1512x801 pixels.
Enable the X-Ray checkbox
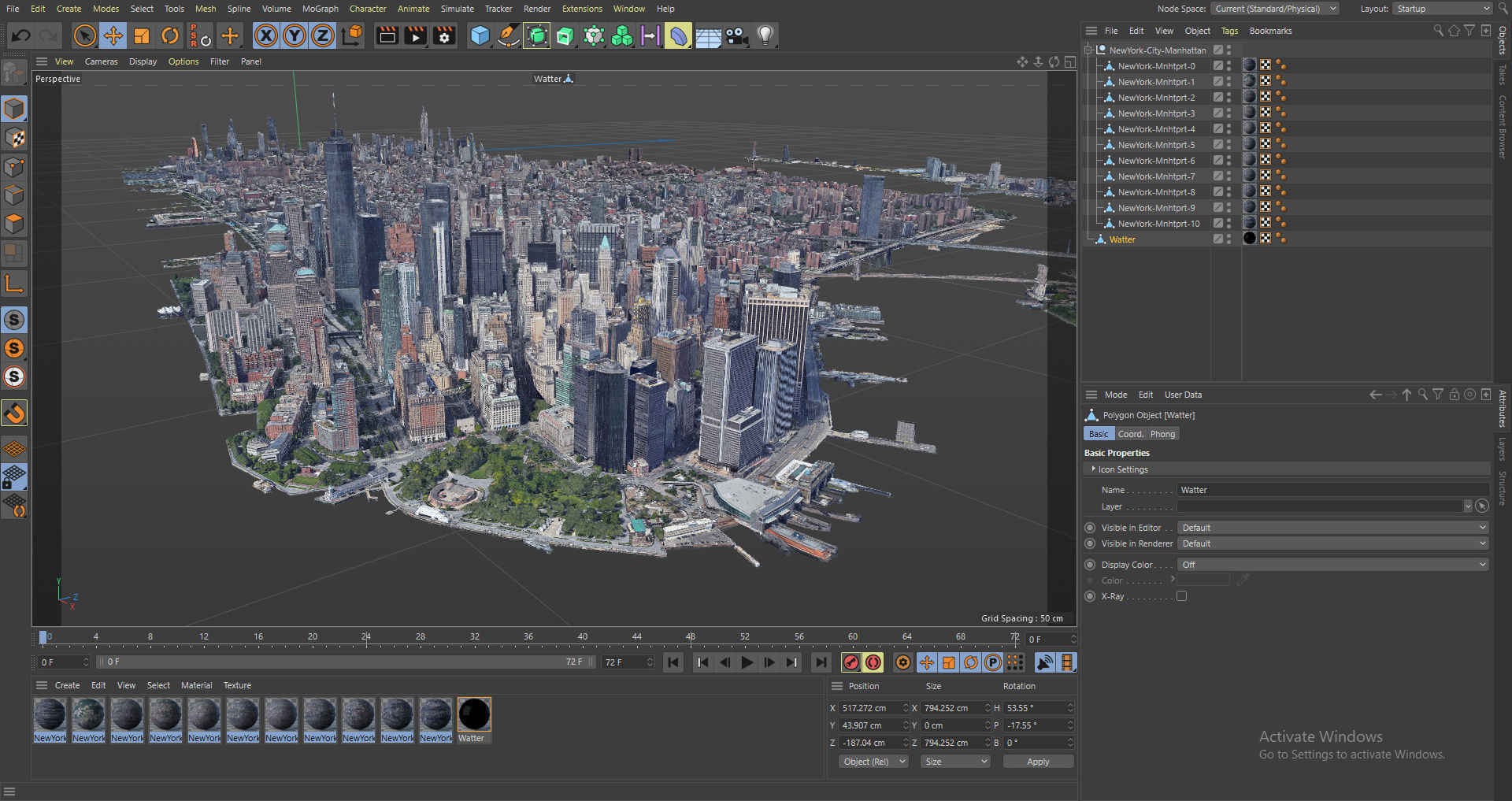1181,596
